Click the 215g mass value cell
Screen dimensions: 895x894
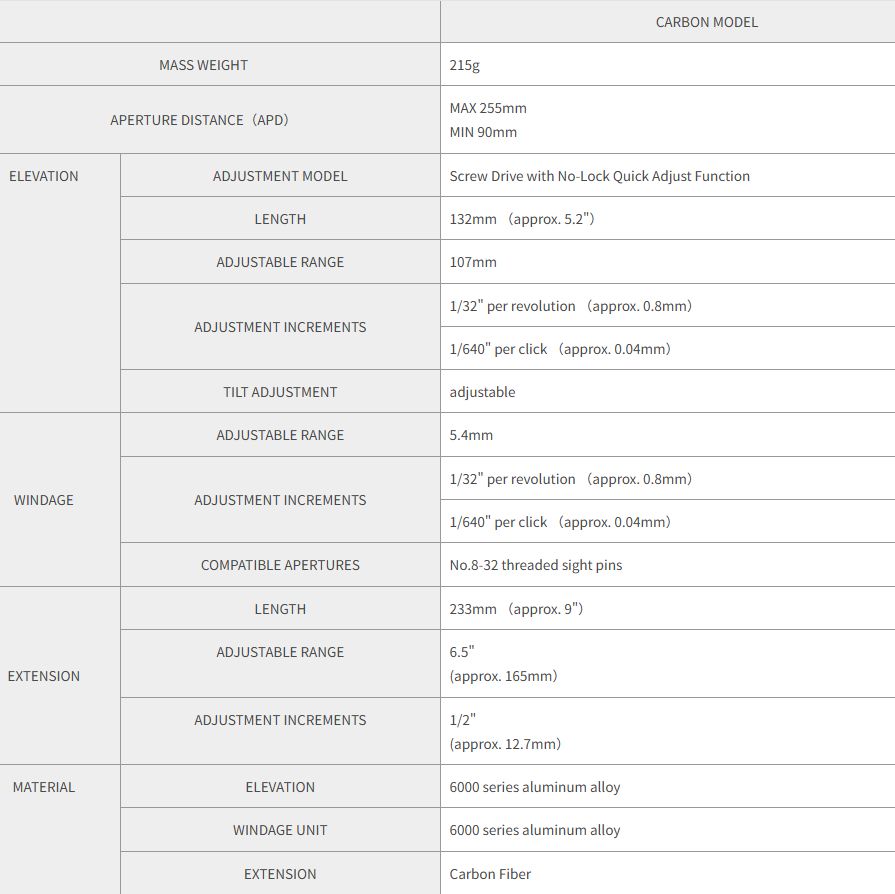click(x=667, y=65)
